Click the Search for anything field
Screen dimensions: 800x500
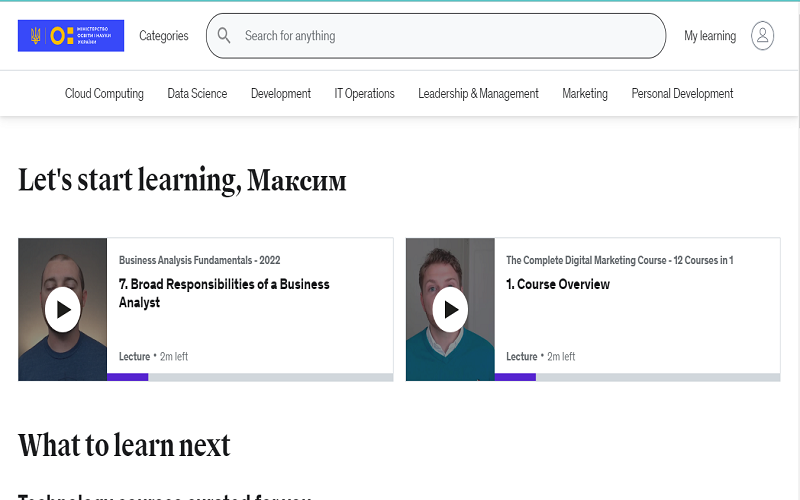(x=440, y=36)
